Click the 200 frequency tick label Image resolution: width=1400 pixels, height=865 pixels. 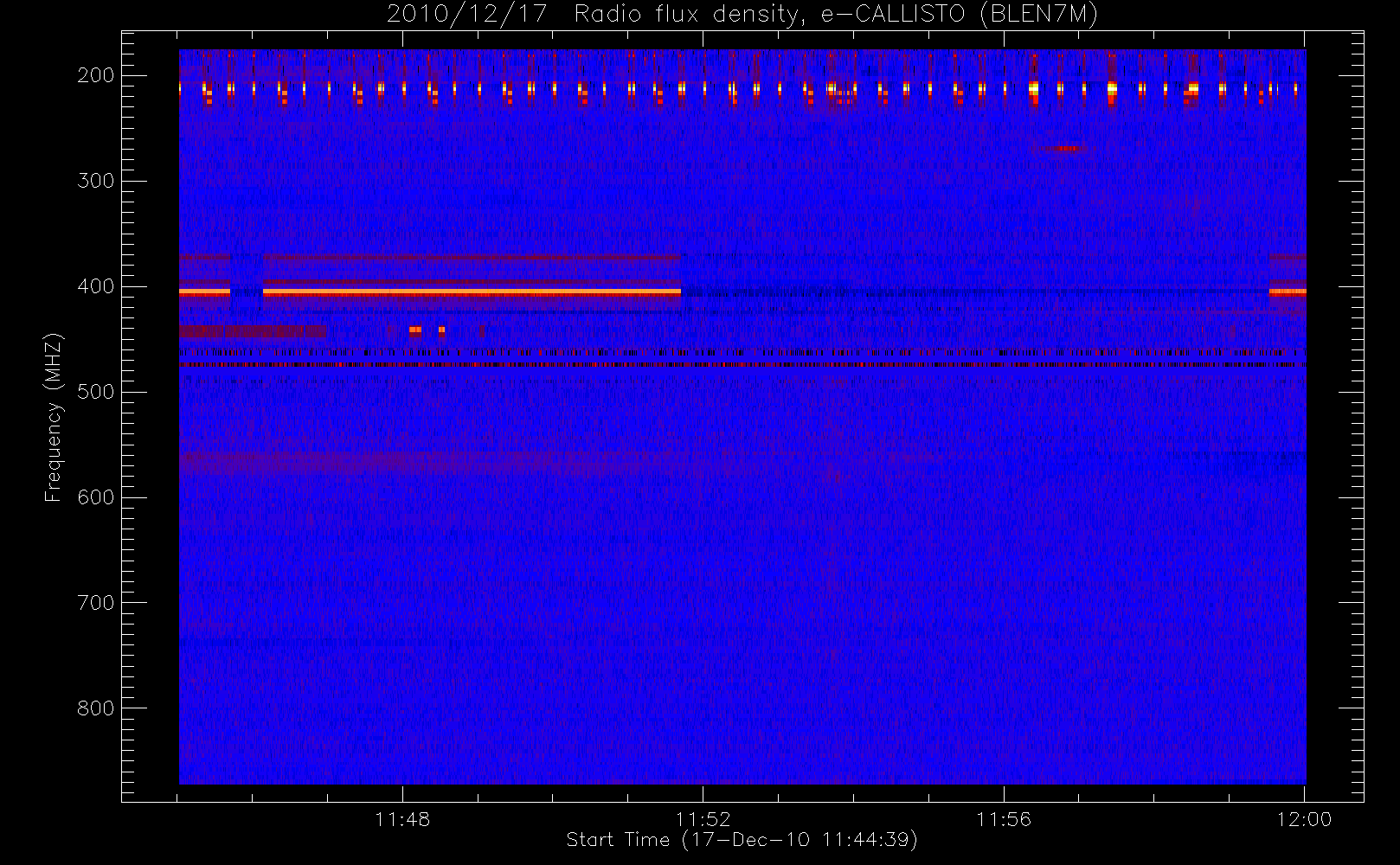click(x=96, y=75)
